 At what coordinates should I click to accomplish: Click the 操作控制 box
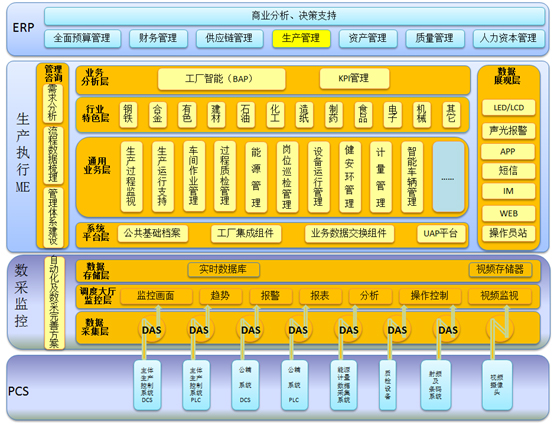pyautogui.click(x=430, y=296)
